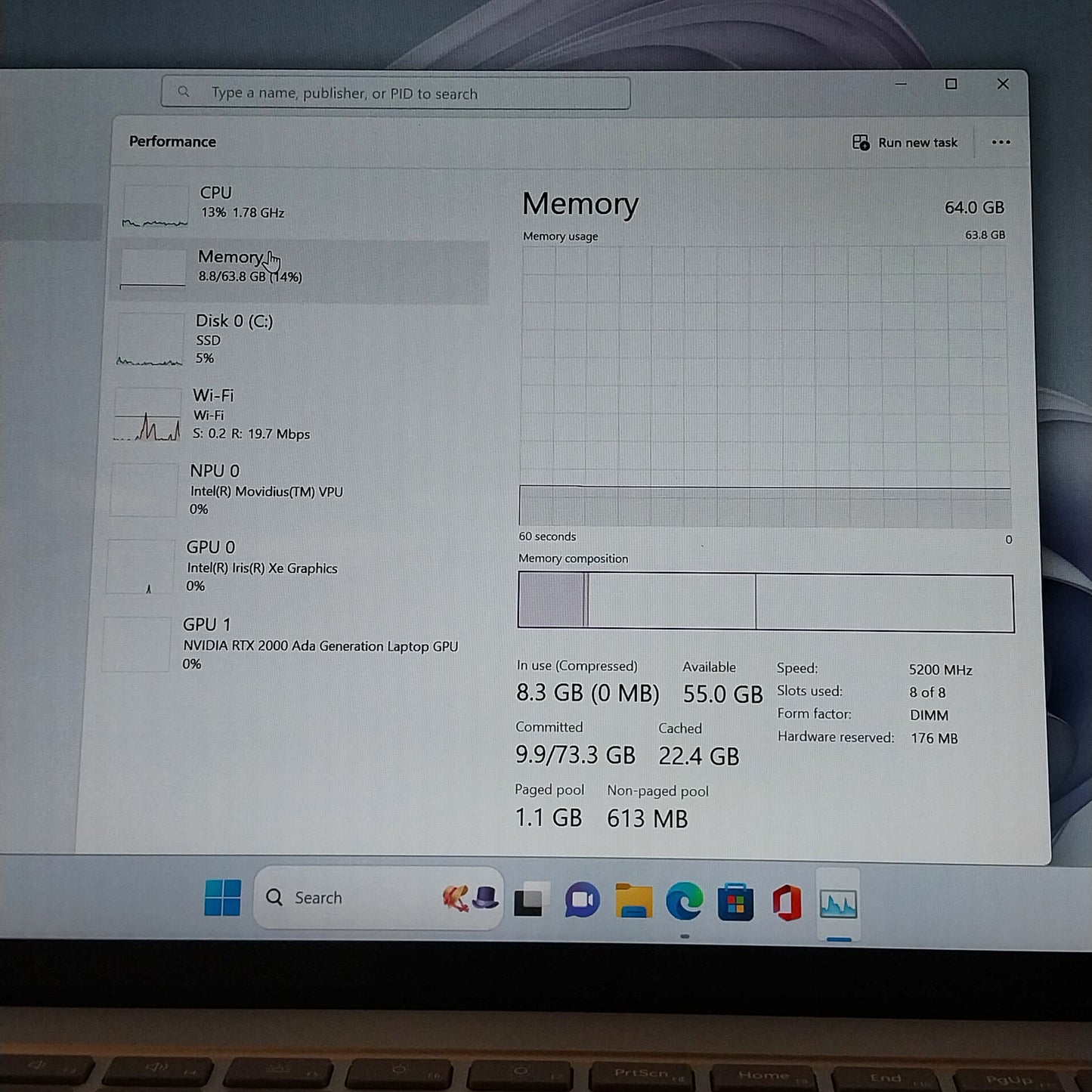Screen dimensions: 1092x1092
Task: Minimize the Task Manager window
Action: [x=901, y=84]
